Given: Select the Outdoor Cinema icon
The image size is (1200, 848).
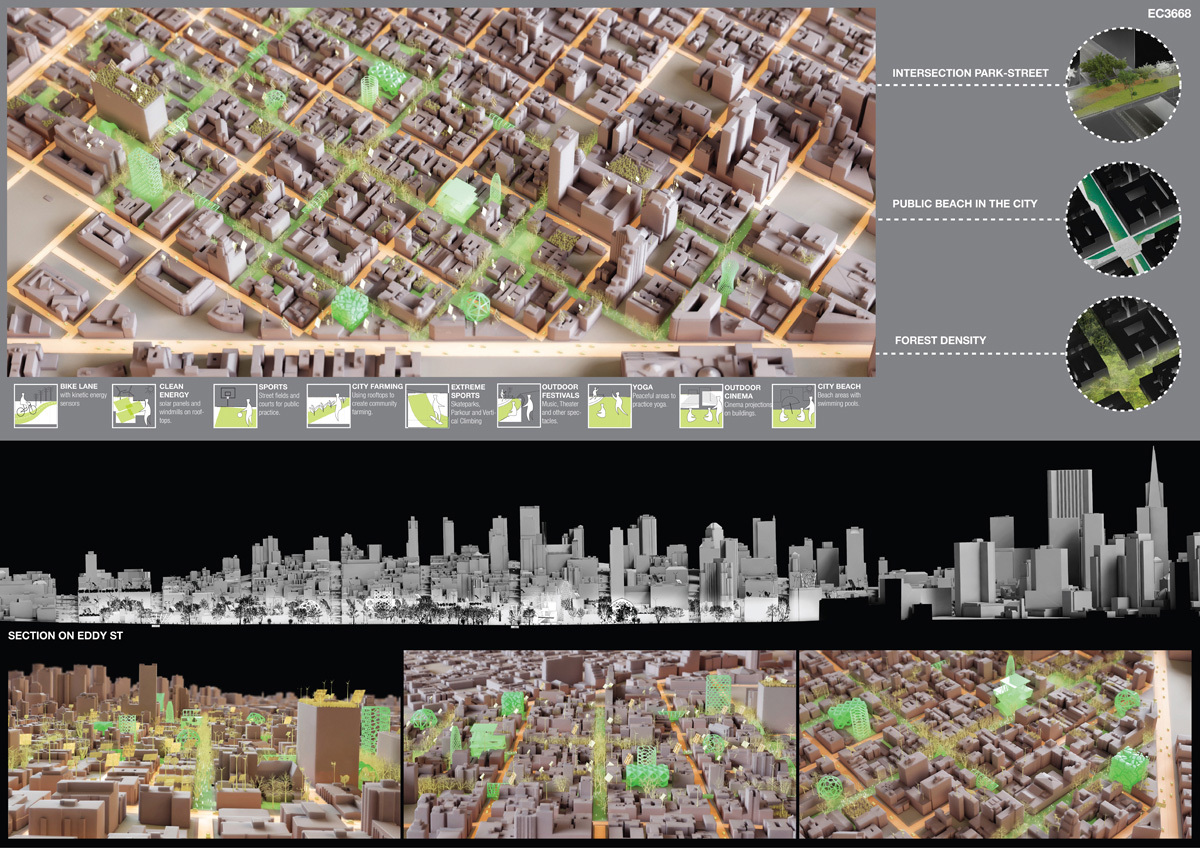Looking at the screenshot, I should tap(701, 407).
